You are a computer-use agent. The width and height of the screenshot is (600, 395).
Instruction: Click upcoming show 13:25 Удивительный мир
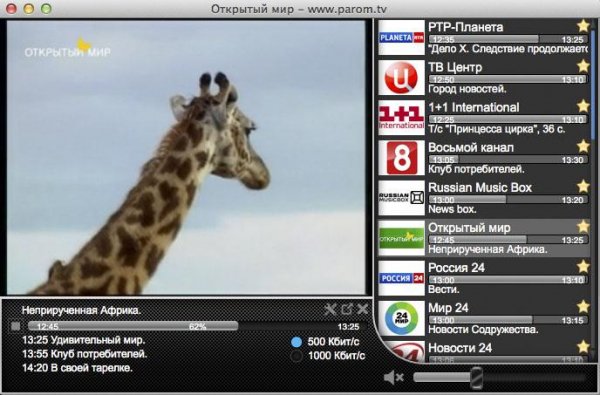click(83, 340)
